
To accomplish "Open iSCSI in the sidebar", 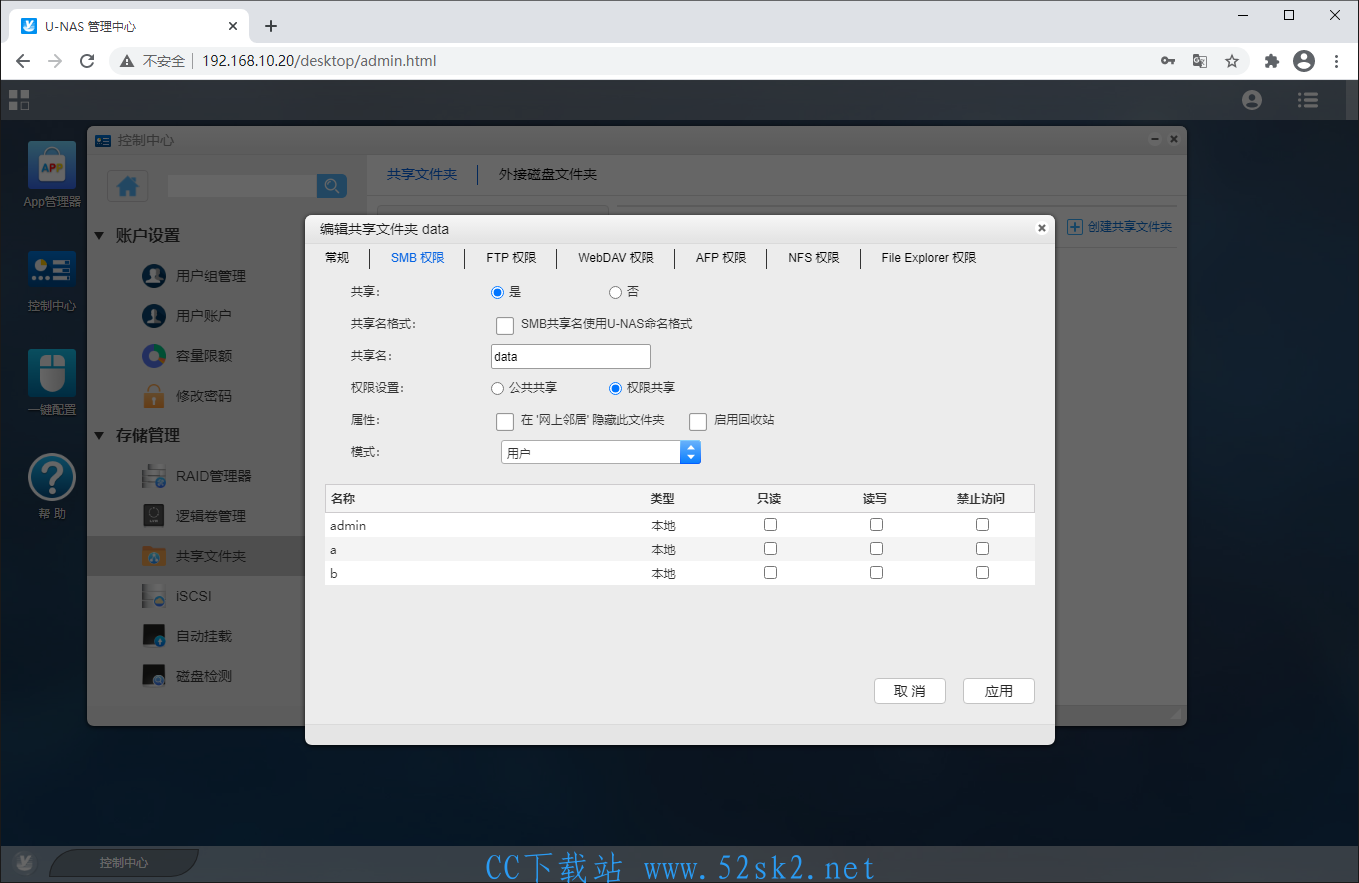I will [x=196, y=596].
